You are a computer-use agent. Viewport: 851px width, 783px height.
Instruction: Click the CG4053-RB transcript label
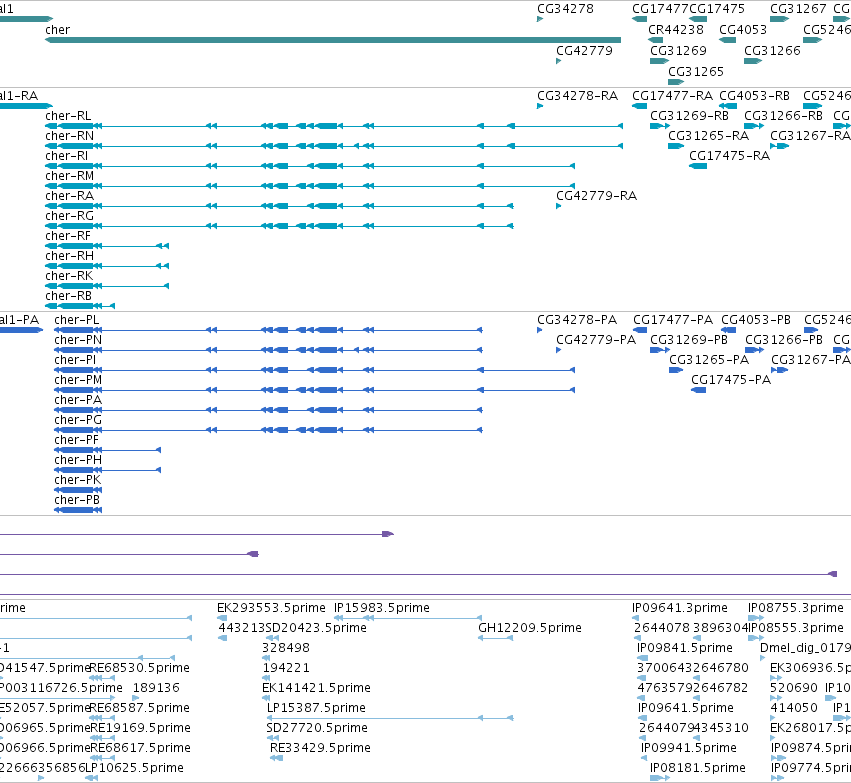click(x=754, y=96)
